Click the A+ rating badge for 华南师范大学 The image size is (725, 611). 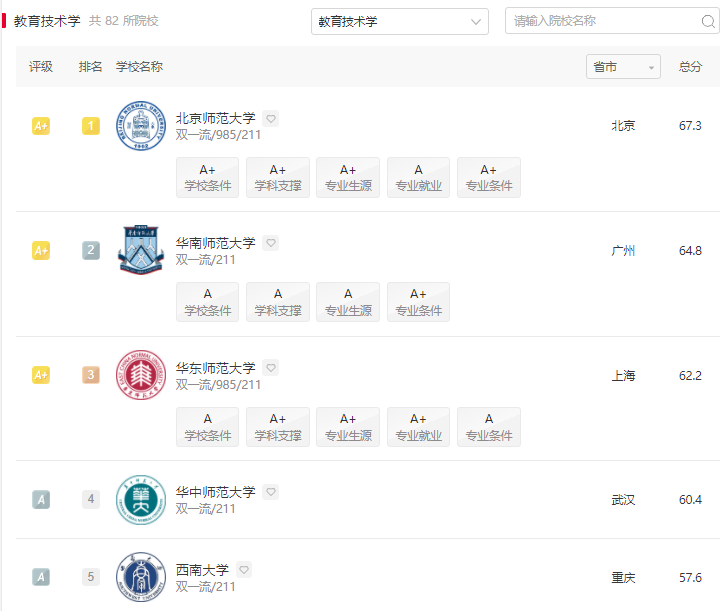41,251
